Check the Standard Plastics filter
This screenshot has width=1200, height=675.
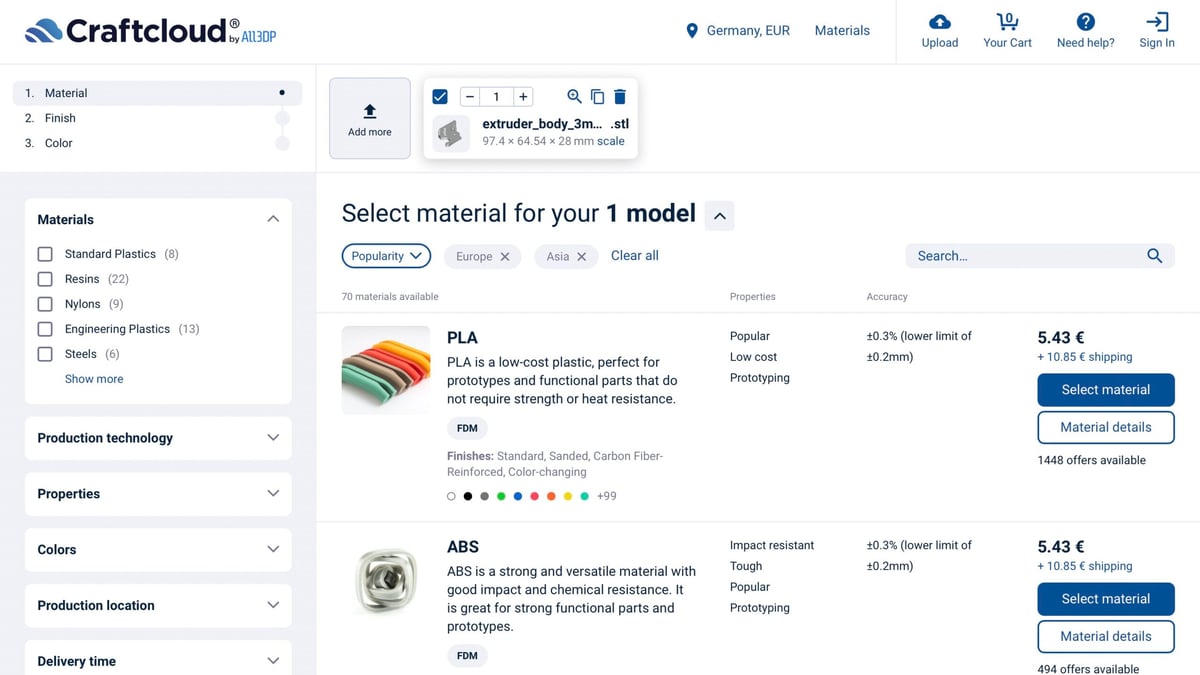(45, 254)
